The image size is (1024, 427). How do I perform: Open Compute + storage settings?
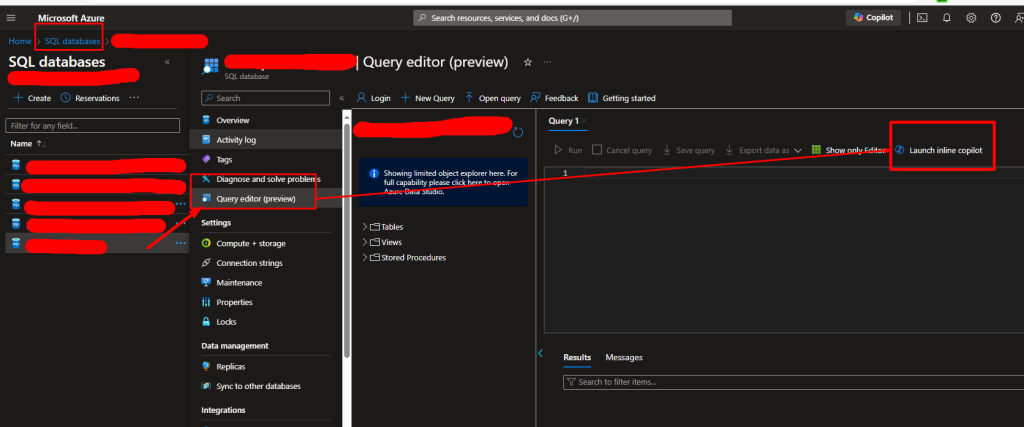[251, 244]
